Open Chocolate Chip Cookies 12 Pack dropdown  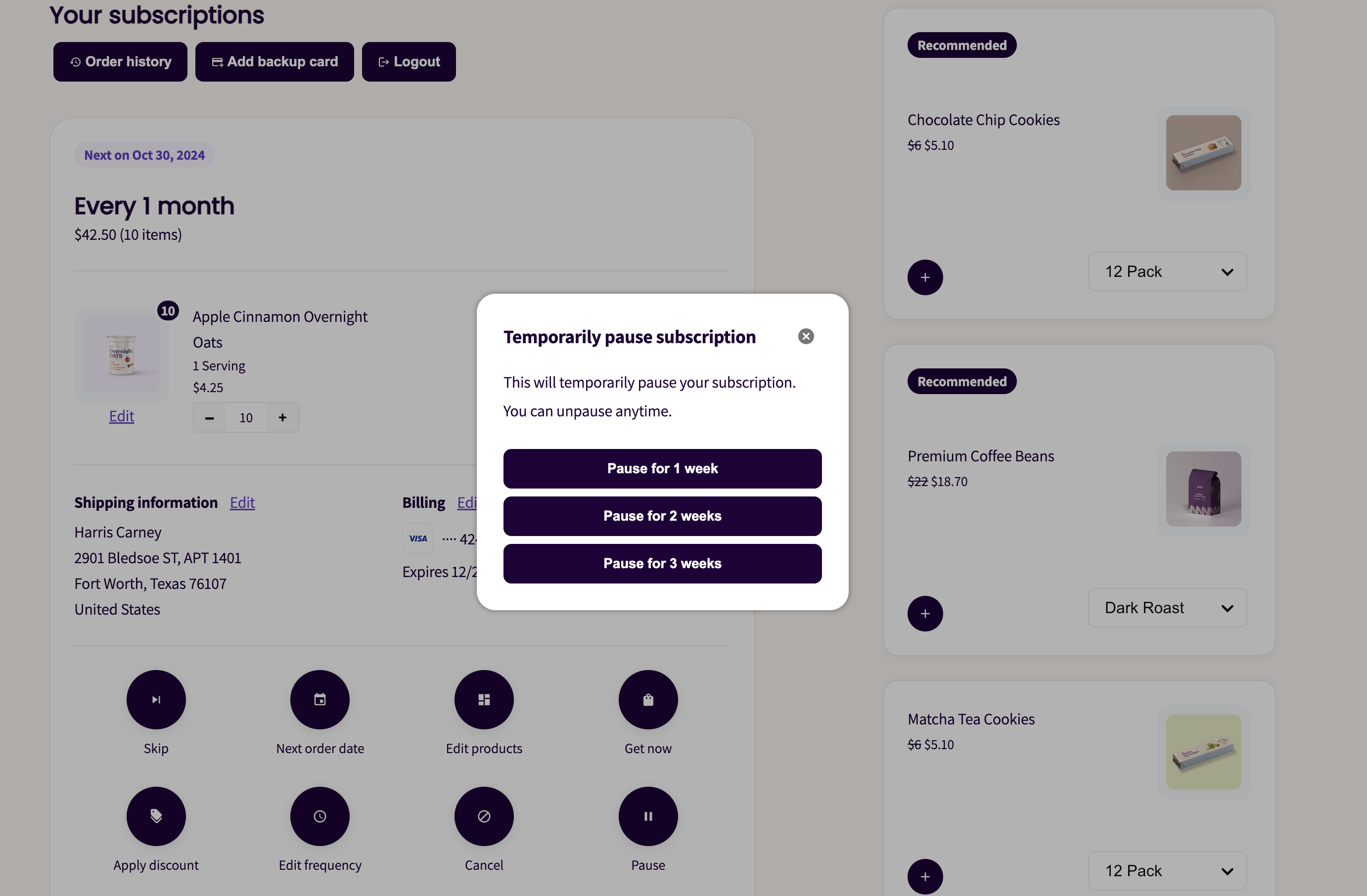[1167, 271]
